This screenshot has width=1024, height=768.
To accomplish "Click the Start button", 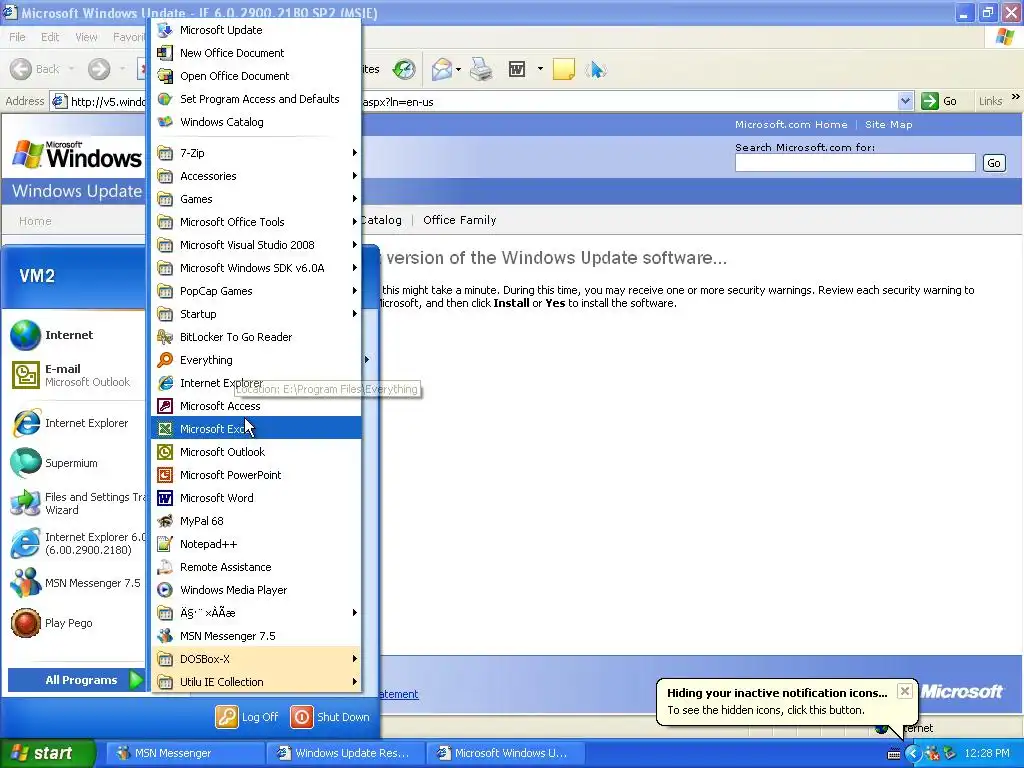I will [x=47, y=753].
